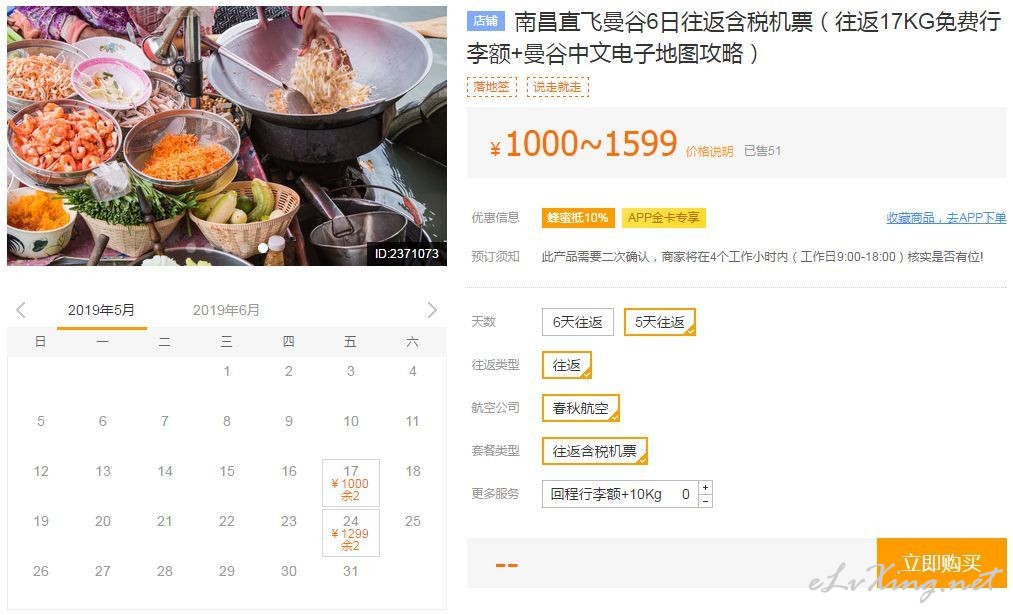Switch to the 2019年5月 tab
1013x615 pixels.
(101, 311)
